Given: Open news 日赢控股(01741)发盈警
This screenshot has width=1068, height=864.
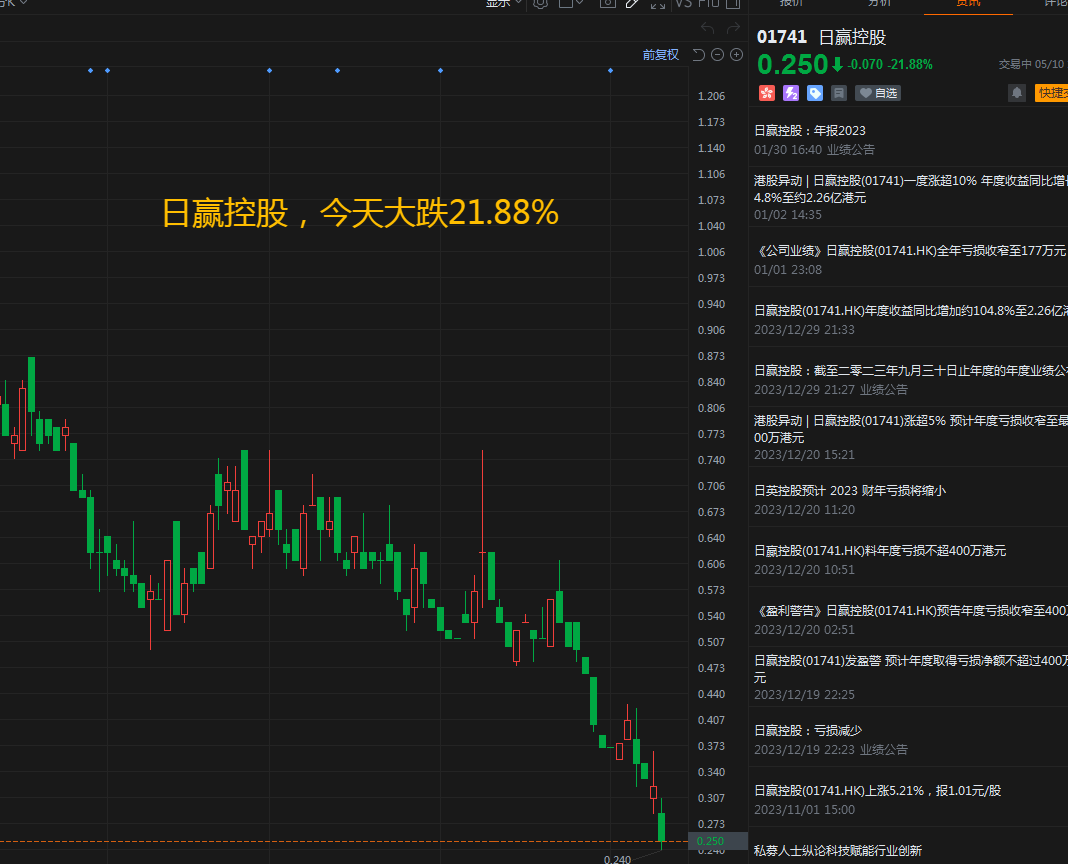Looking at the screenshot, I should tap(909, 677).
